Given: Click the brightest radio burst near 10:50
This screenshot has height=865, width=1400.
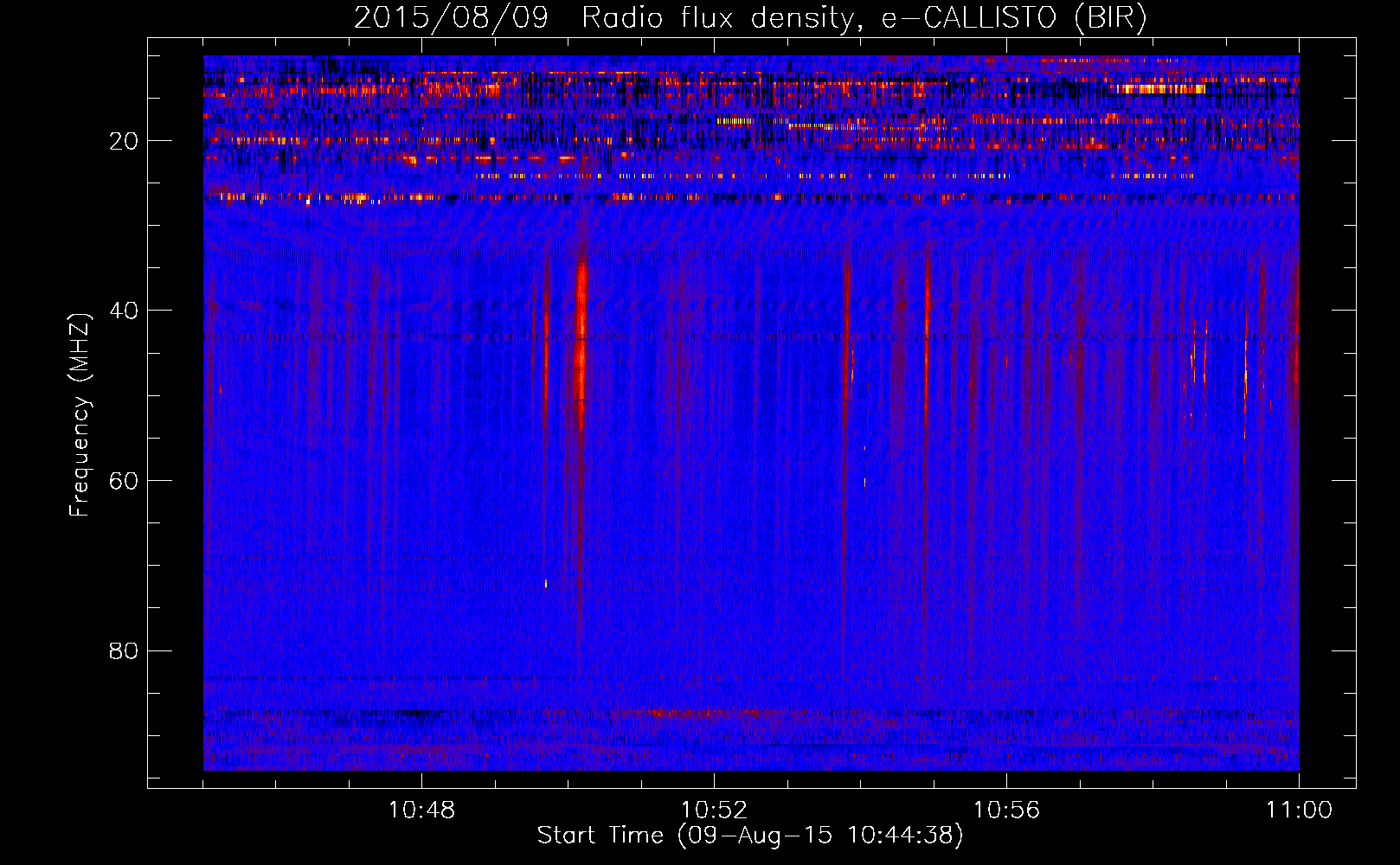Looking at the screenshot, I should tap(581, 346).
